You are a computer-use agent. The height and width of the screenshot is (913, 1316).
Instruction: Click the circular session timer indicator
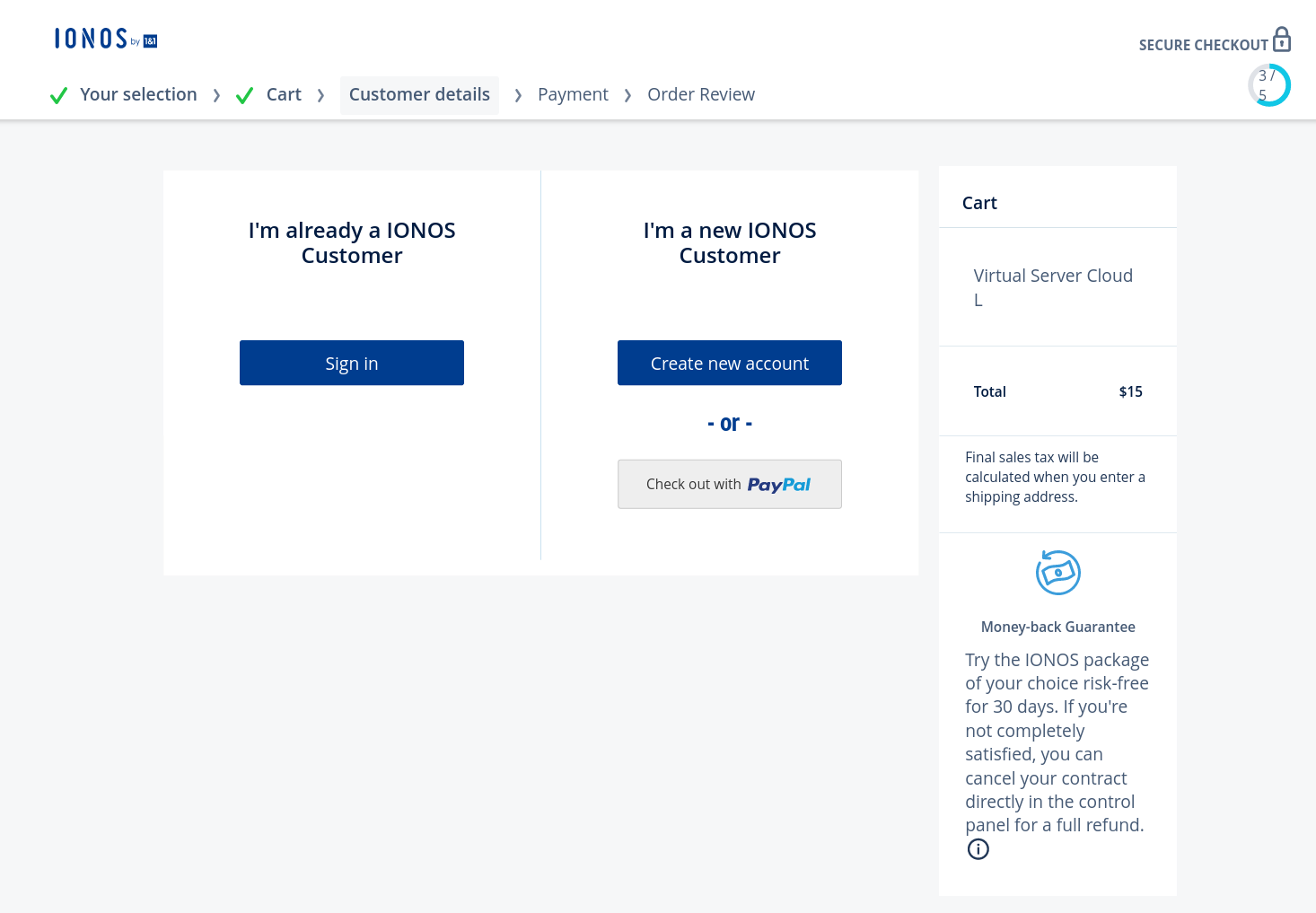tap(1269, 85)
